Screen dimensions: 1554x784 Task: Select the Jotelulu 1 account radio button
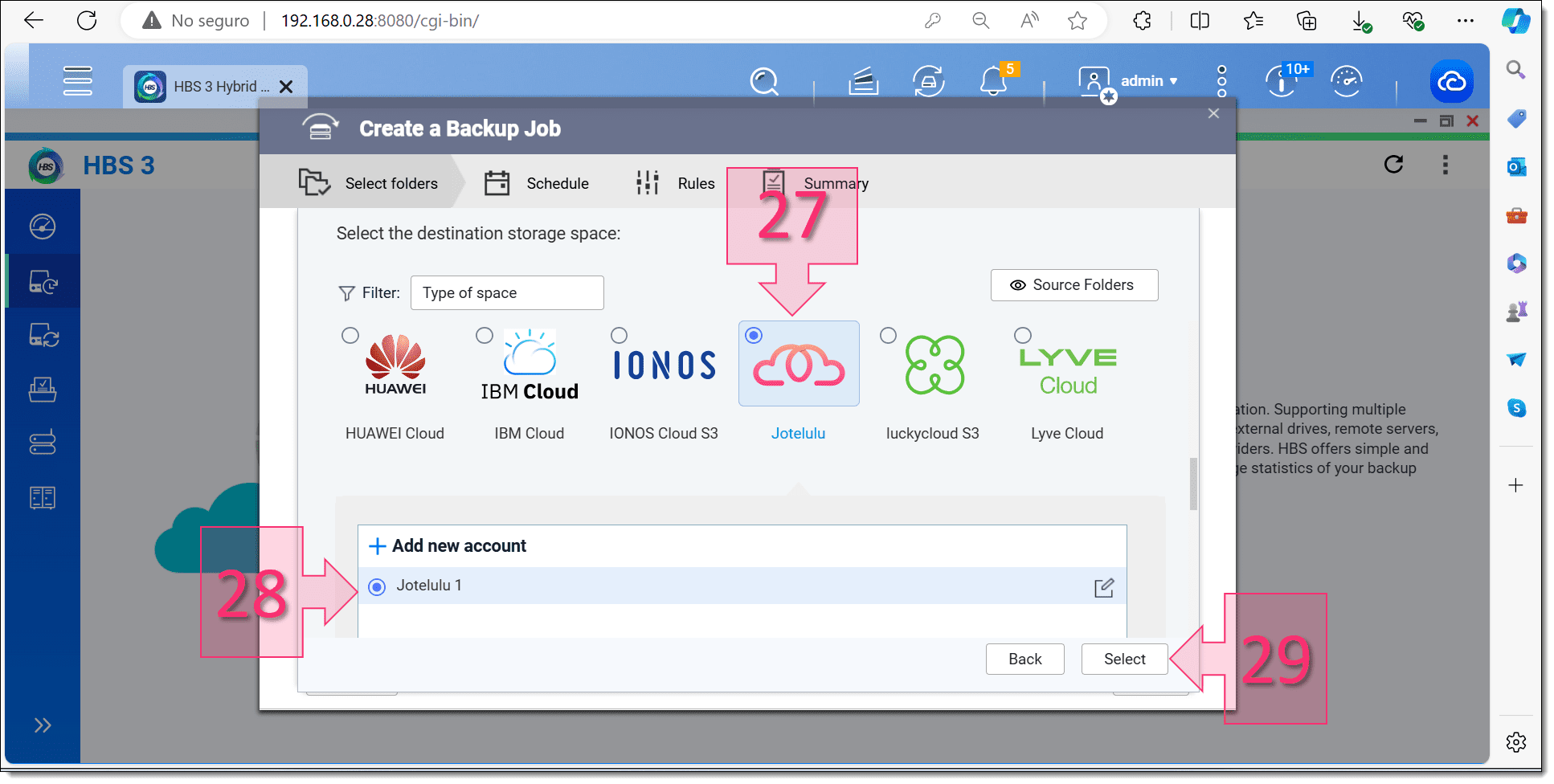pyautogui.click(x=377, y=587)
